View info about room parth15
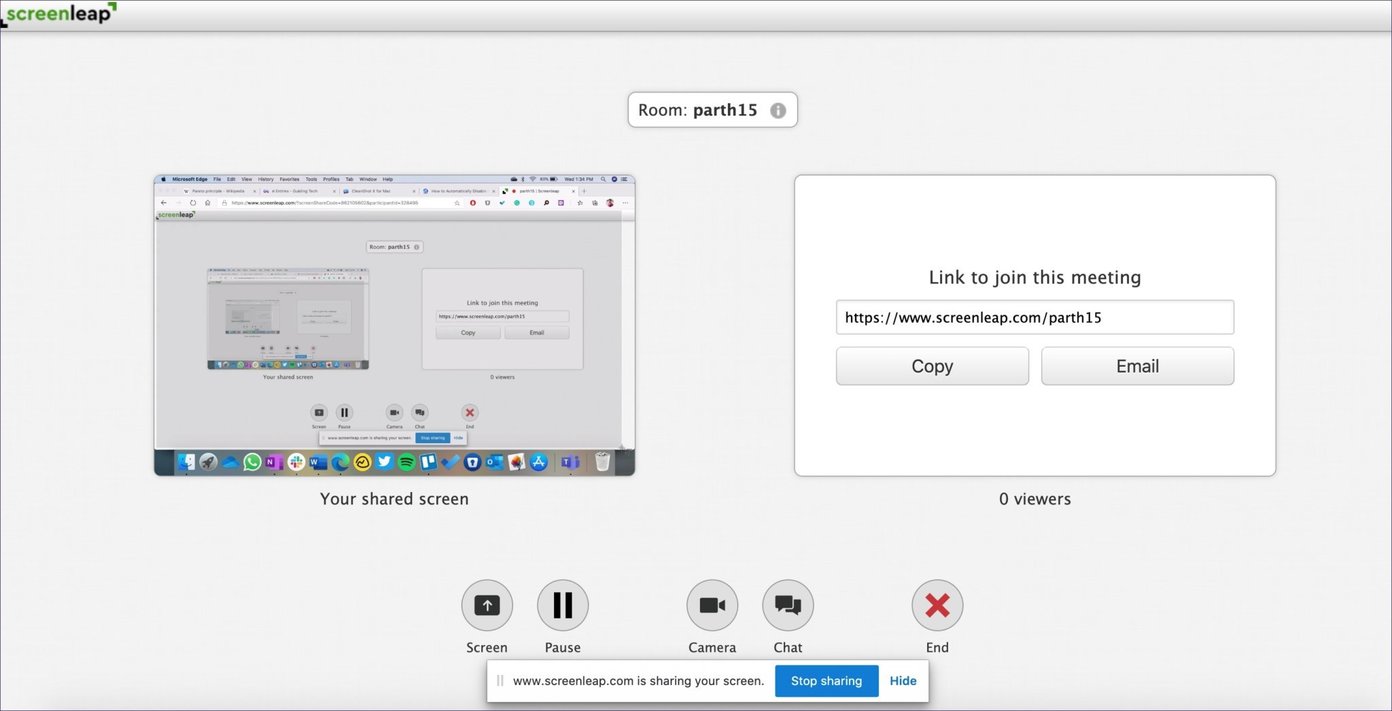This screenshot has width=1392, height=711. [x=778, y=110]
